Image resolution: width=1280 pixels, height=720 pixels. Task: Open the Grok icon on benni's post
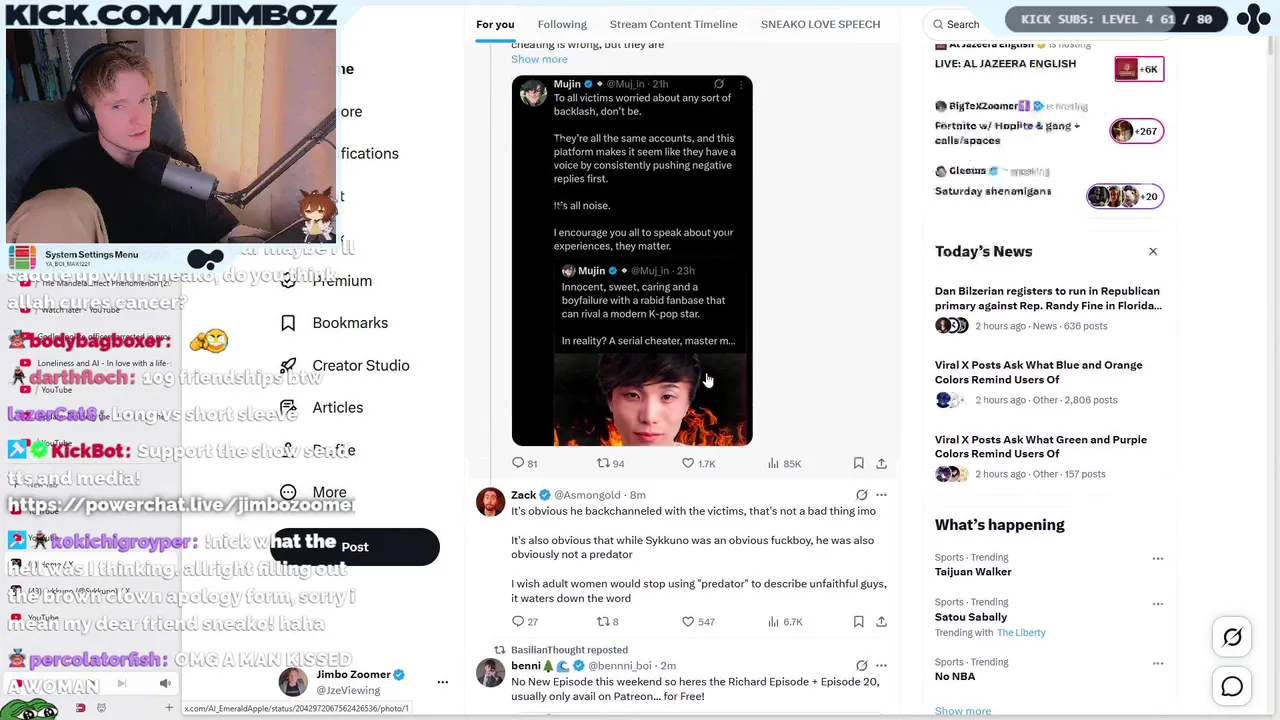pos(861,665)
